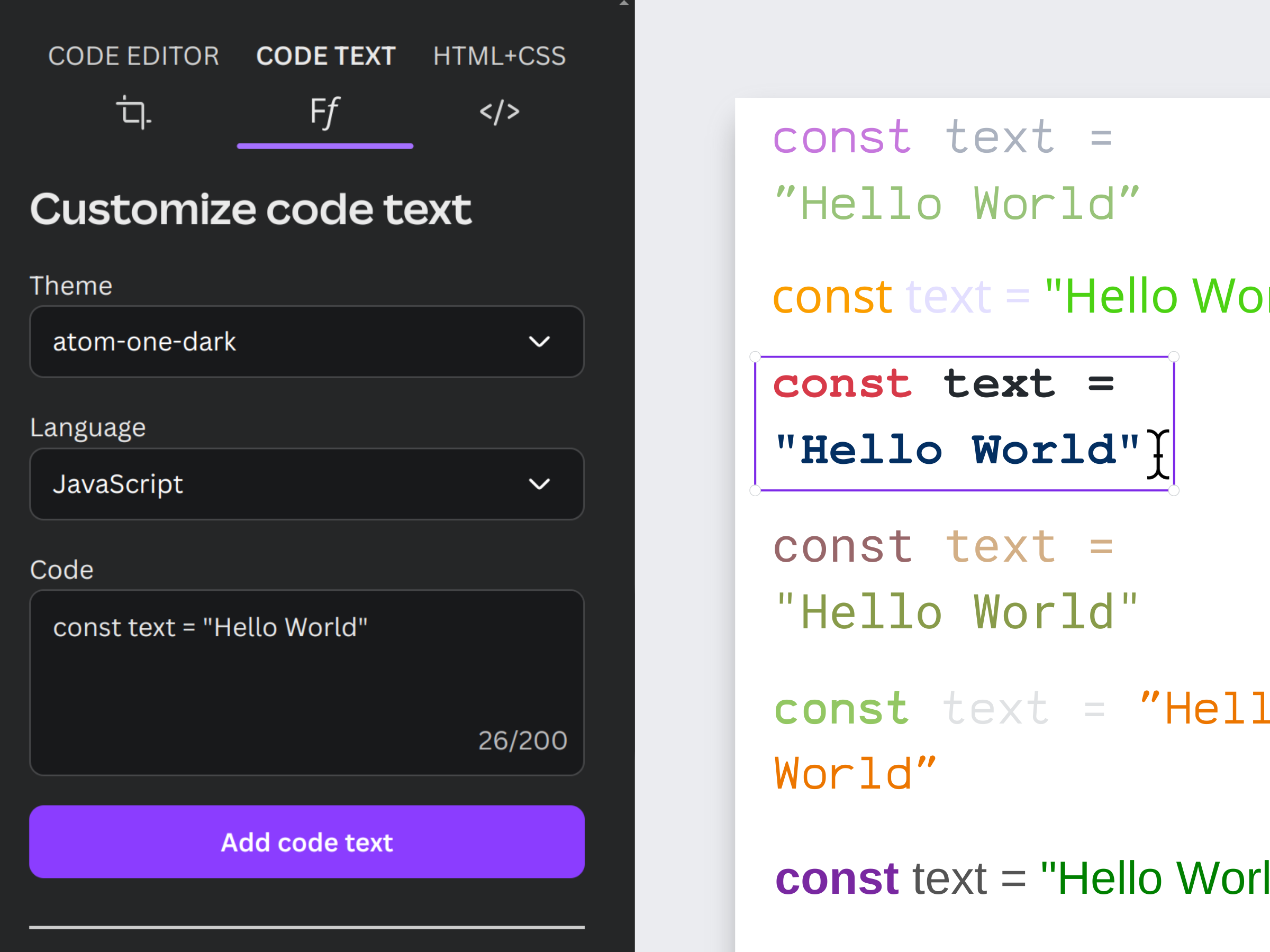The height and width of the screenshot is (952, 1270).
Task: Click the chevron arrow in the Theme selector
Action: click(539, 342)
